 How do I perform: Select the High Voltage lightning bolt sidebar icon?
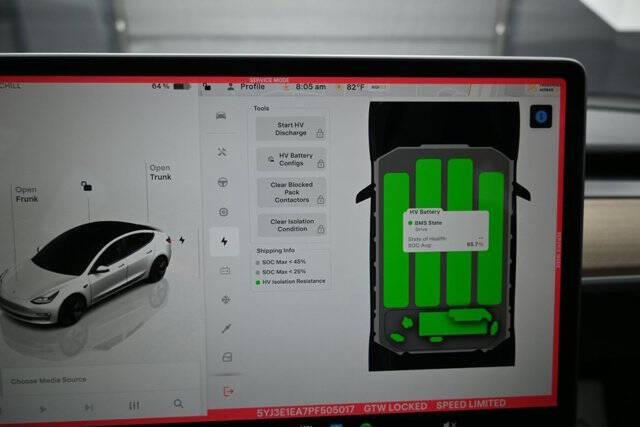coord(224,241)
